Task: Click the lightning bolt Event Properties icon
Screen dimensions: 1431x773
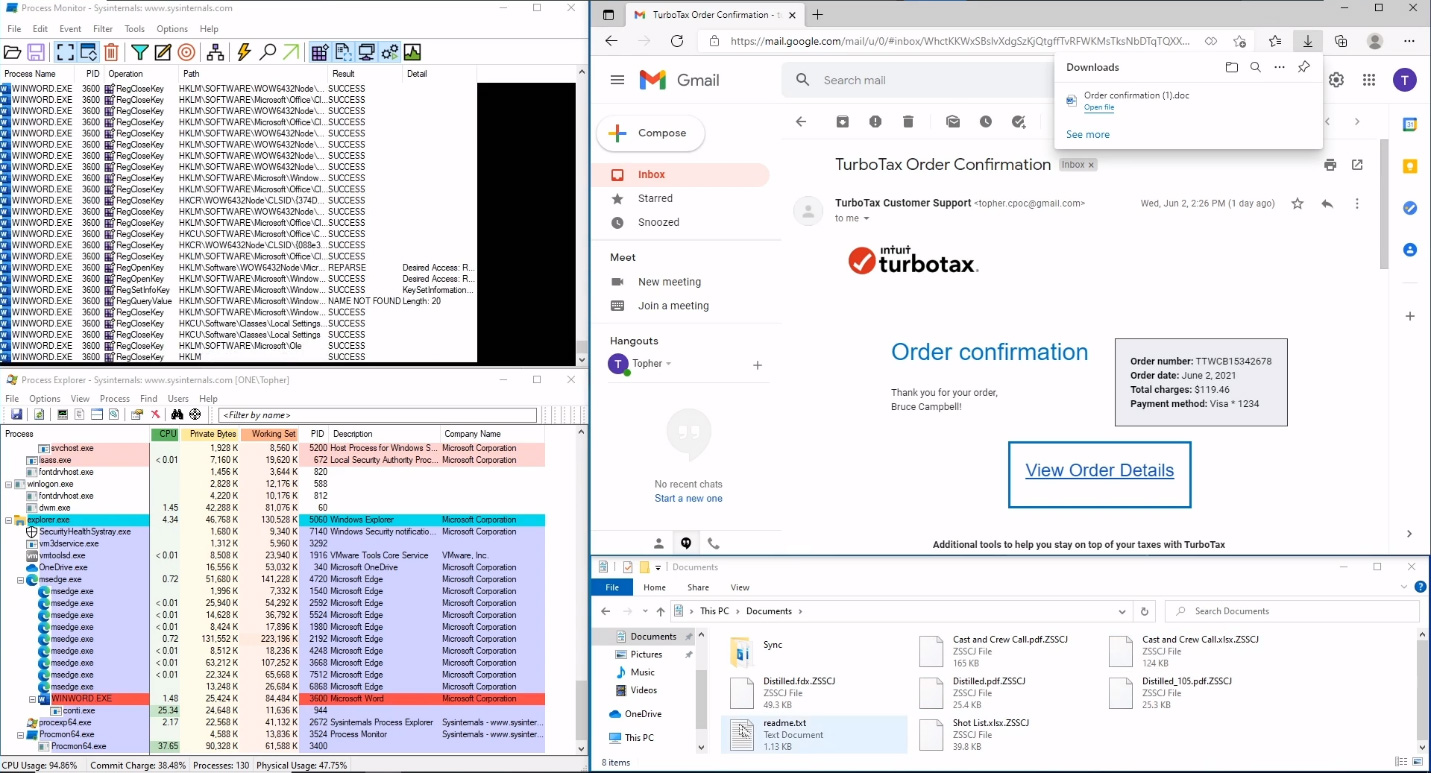Action: [x=244, y=52]
